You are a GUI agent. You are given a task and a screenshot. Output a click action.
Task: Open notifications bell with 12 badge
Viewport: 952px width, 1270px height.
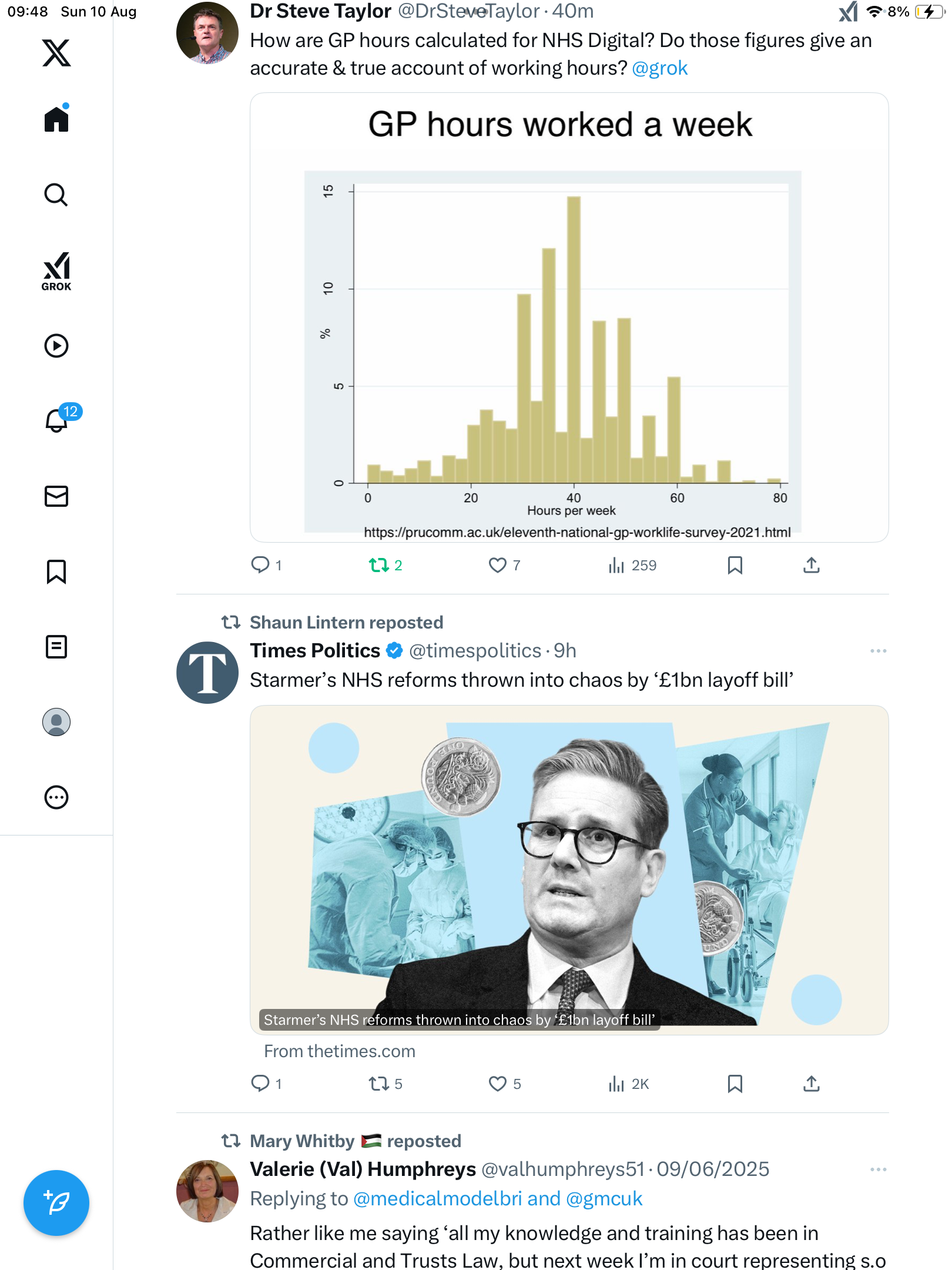coord(58,420)
